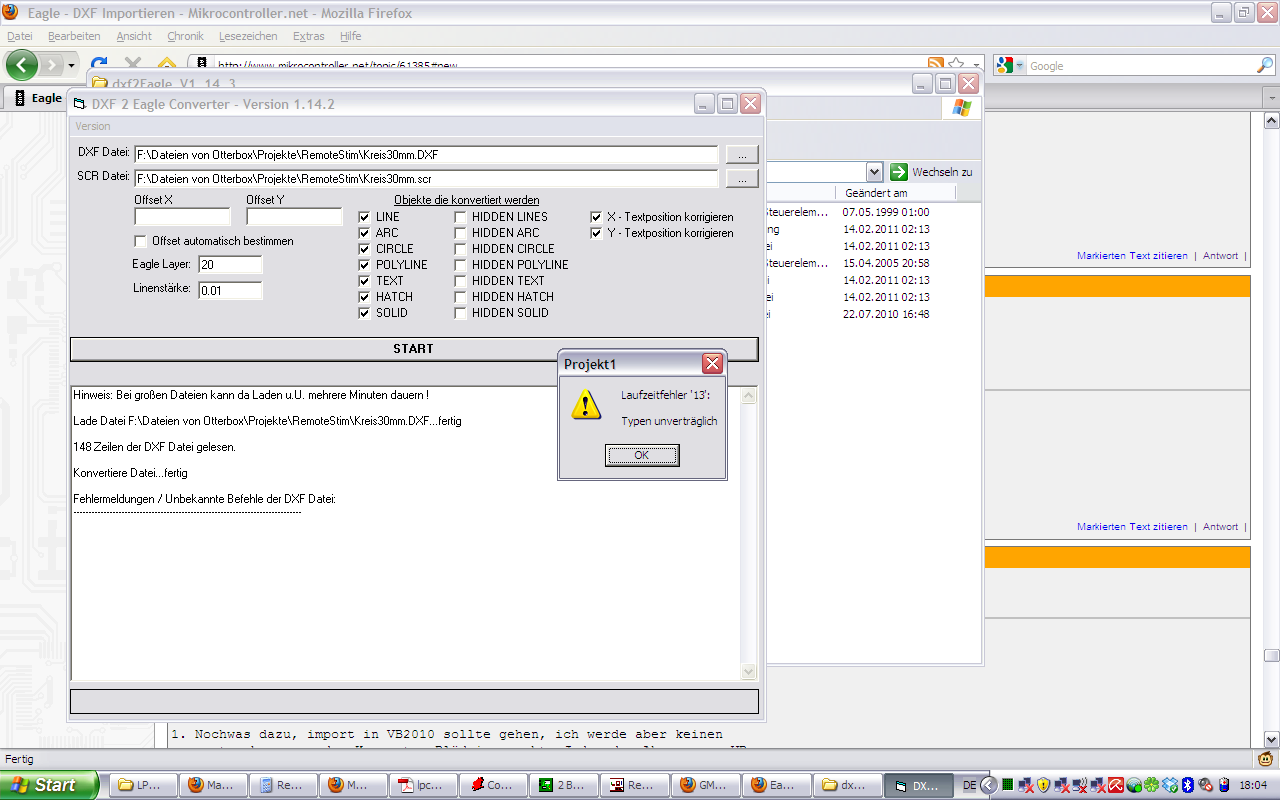Check 'Offset automatisch bestimmen'
The height and width of the screenshot is (800, 1280).
[141, 241]
